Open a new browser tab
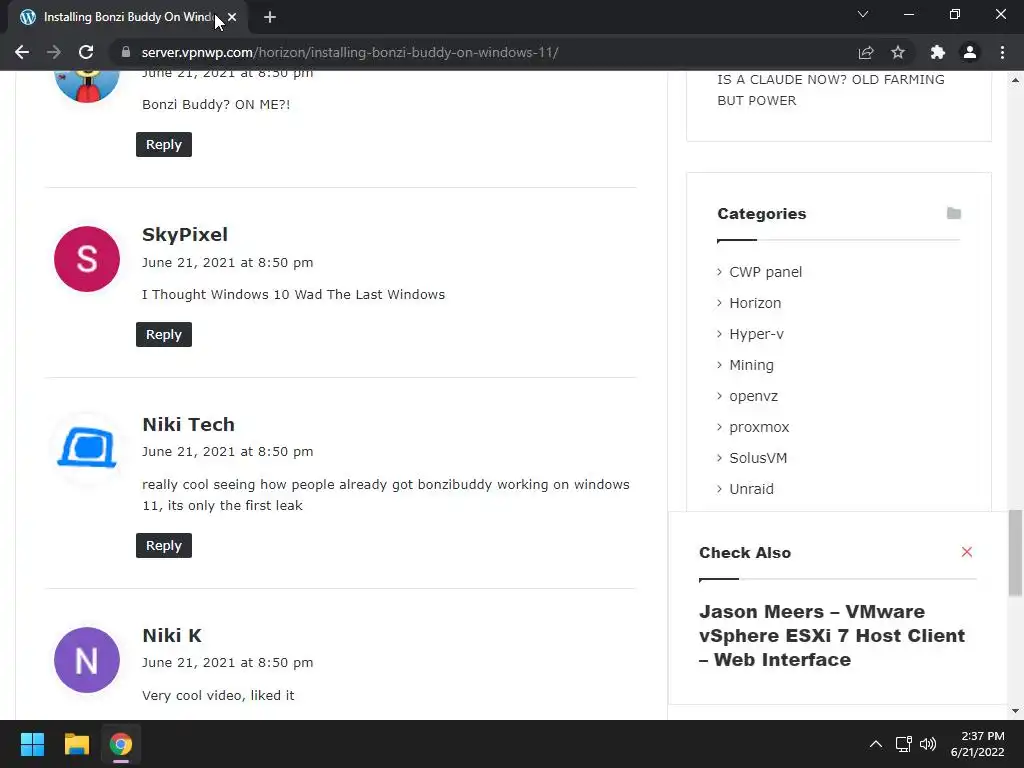The height and width of the screenshot is (768, 1024). (x=270, y=17)
